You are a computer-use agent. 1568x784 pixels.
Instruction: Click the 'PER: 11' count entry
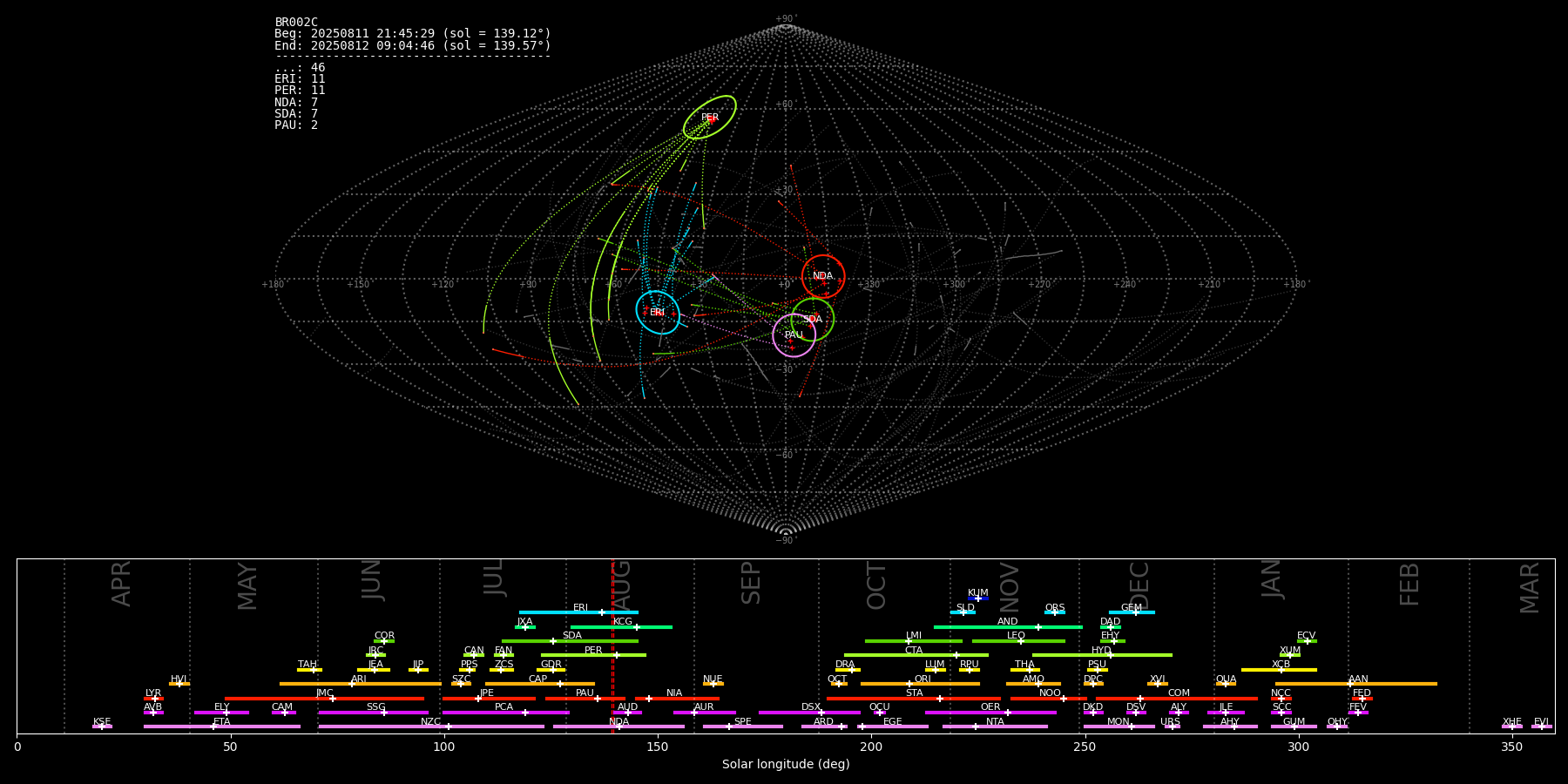point(300,91)
